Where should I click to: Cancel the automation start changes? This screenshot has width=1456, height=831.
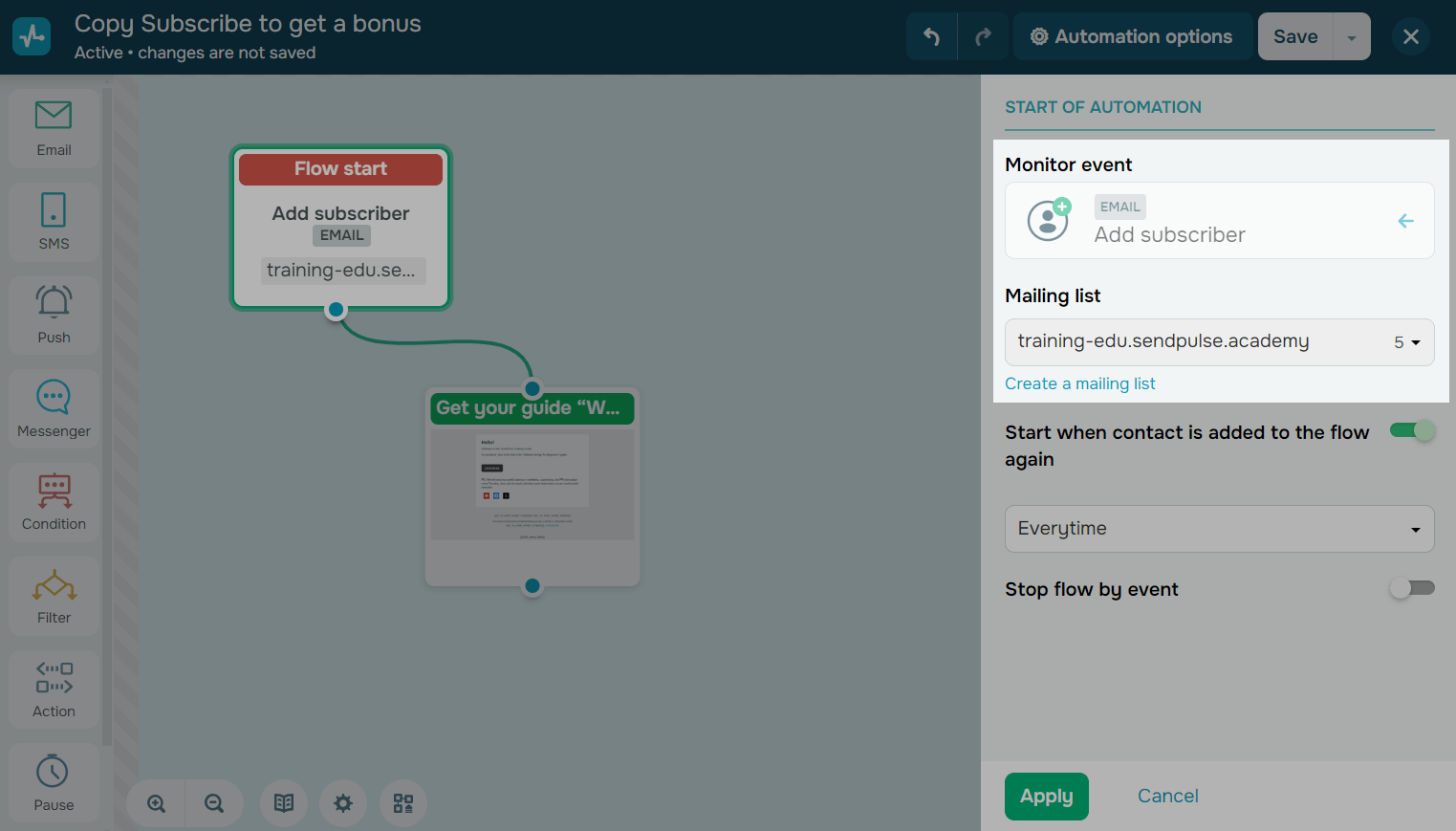click(x=1167, y=797)
